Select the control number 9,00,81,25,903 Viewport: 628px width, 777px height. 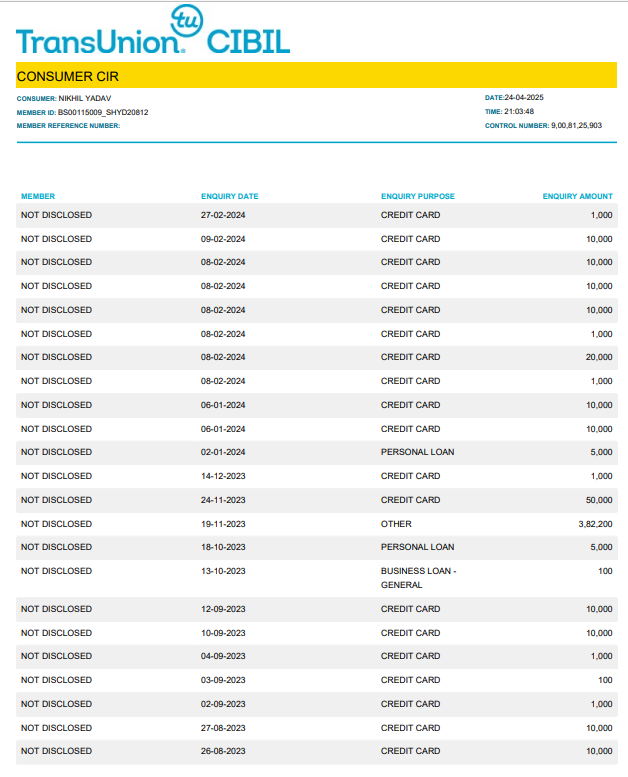[576, 125]
